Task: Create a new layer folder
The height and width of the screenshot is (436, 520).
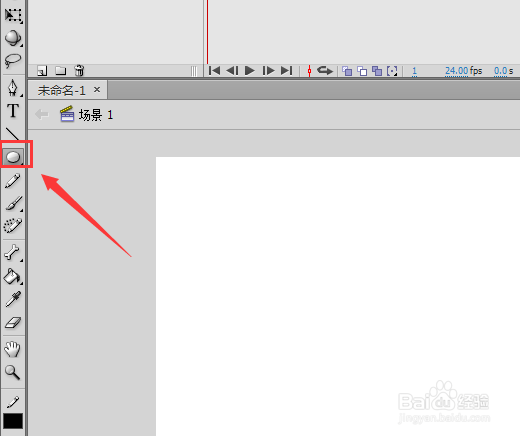Action: [x=61, y=71]
